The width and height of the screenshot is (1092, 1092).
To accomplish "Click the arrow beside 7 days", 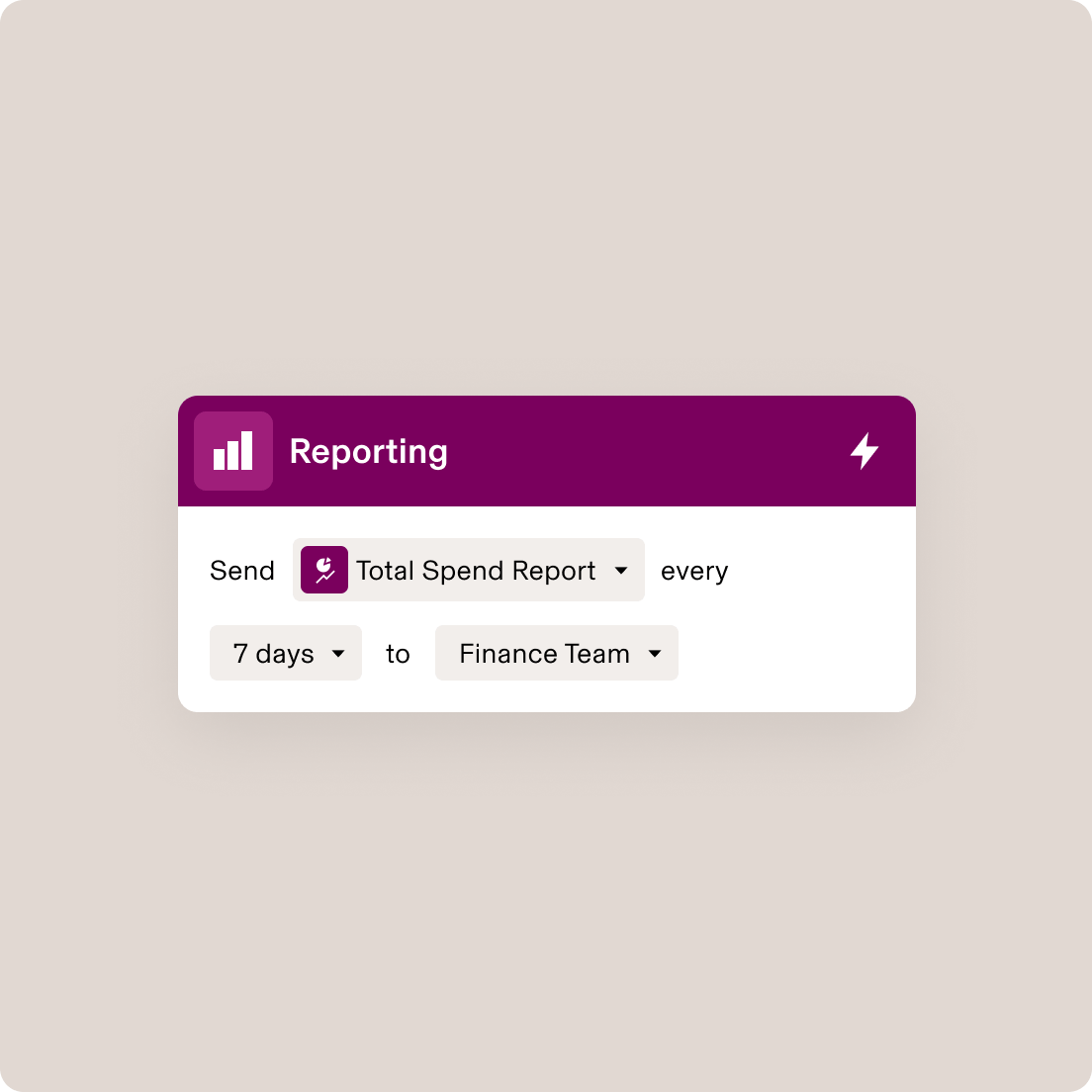I will pyautogui.click(x=338, y=653).
